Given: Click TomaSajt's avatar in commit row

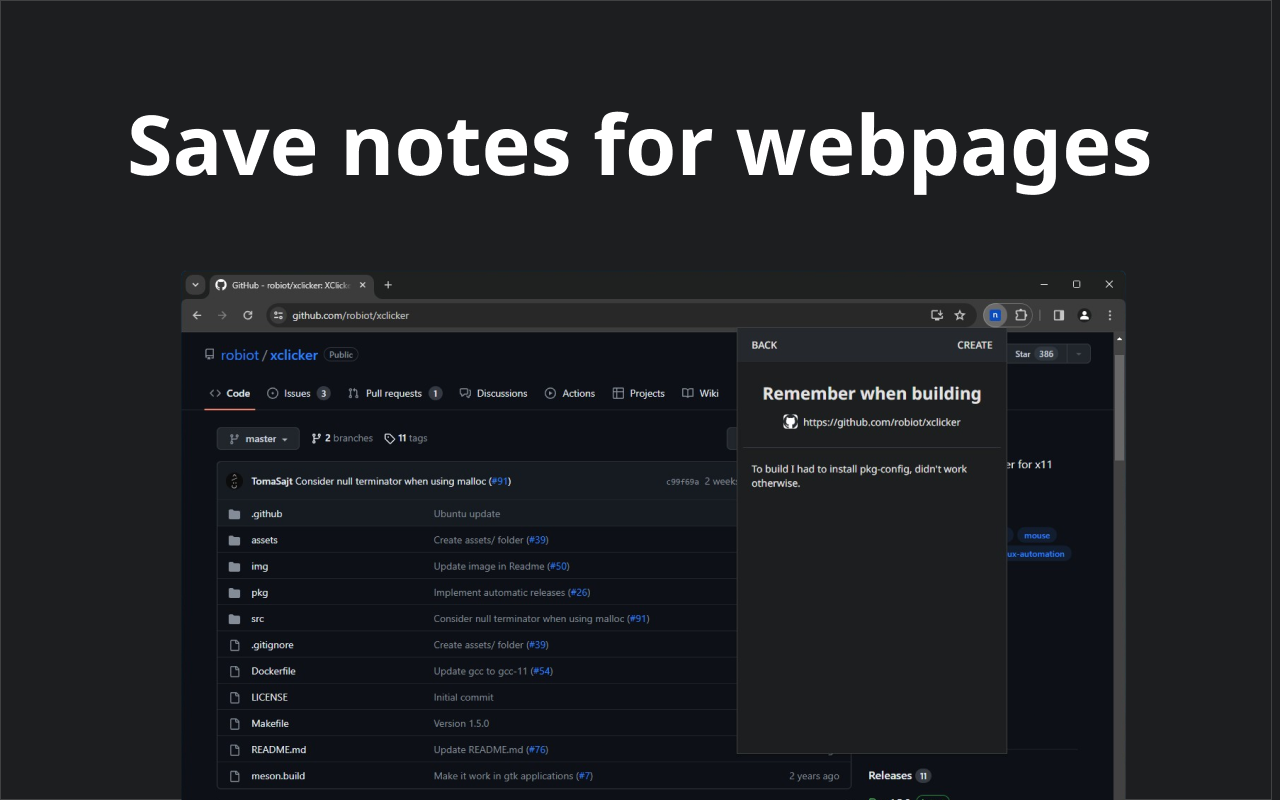Looking at the screenshot, I should [234, 481].
